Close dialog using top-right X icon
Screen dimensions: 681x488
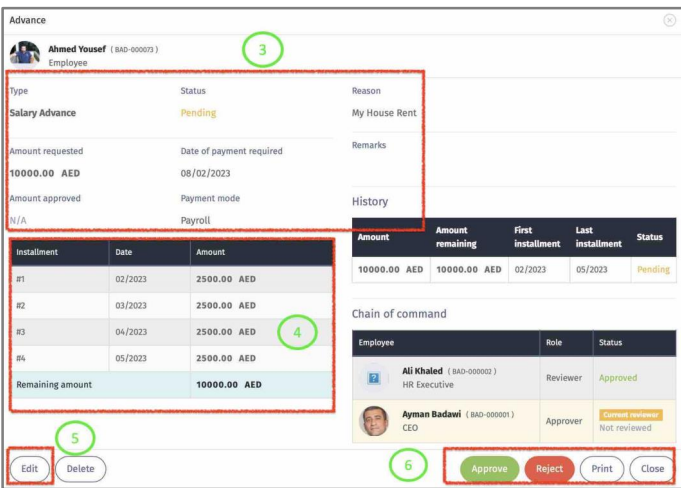point(669,20)
